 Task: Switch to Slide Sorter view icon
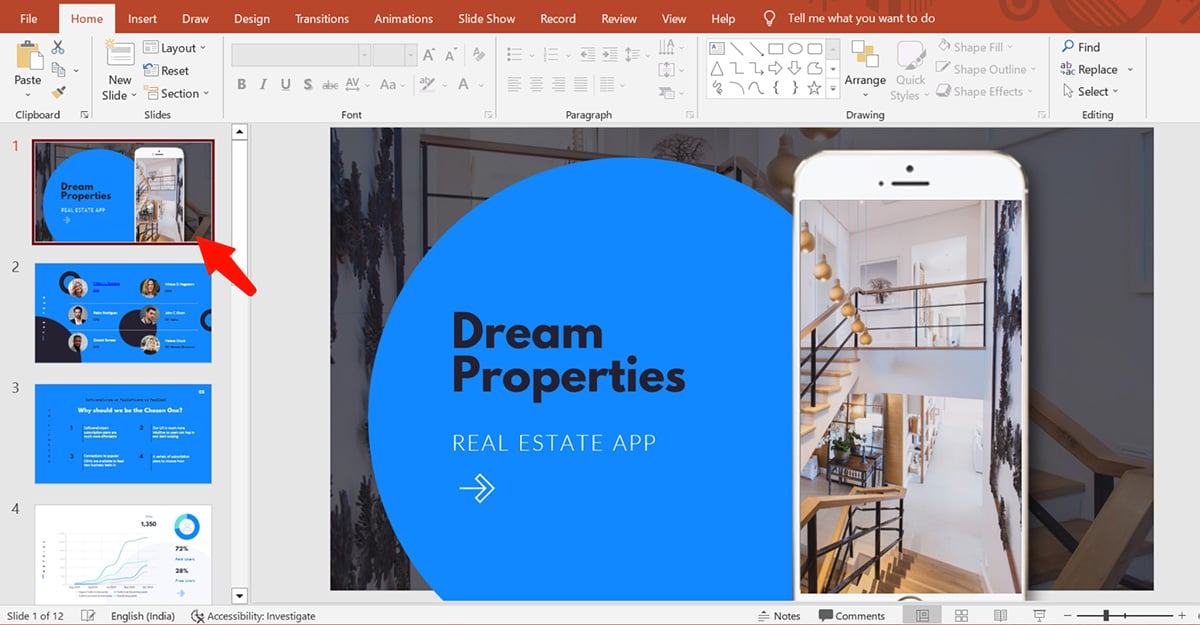pyautogui.click(x=961, y=615)
